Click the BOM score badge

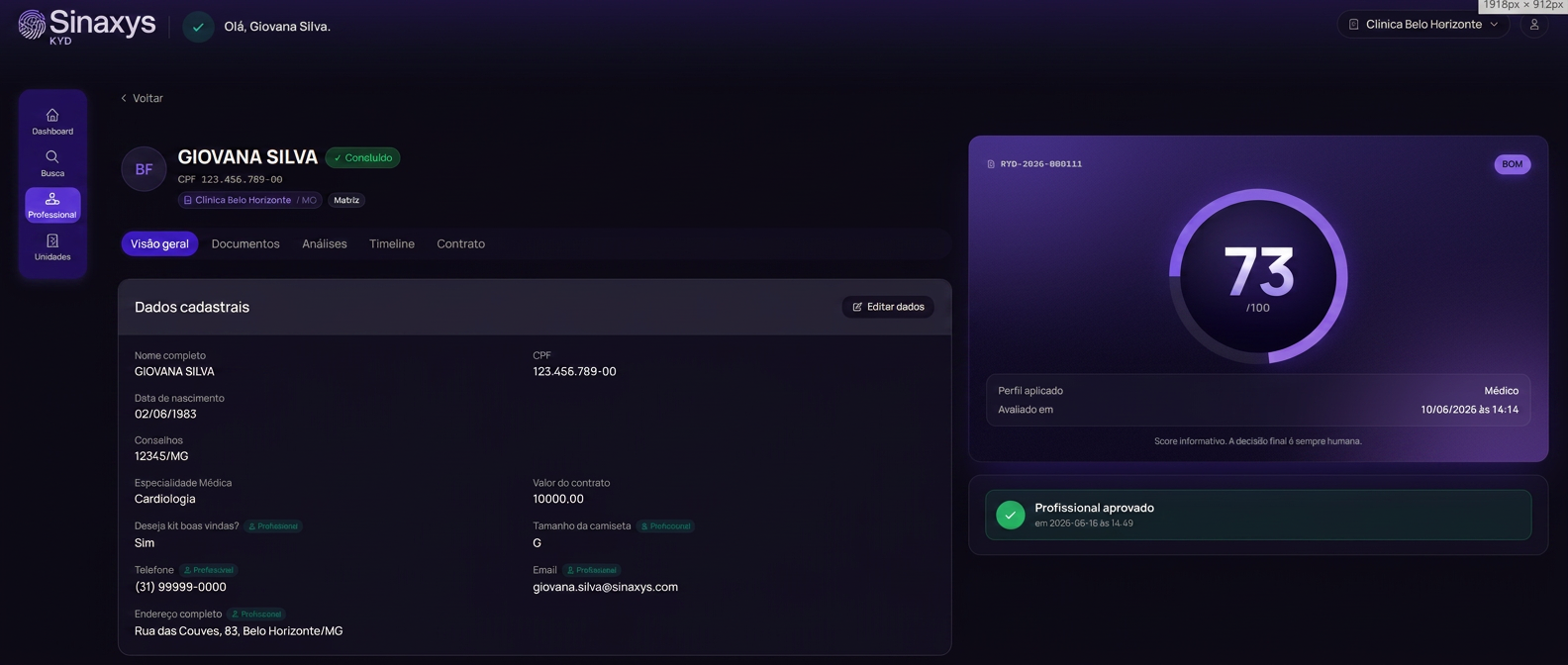[x=1513, y=164]
